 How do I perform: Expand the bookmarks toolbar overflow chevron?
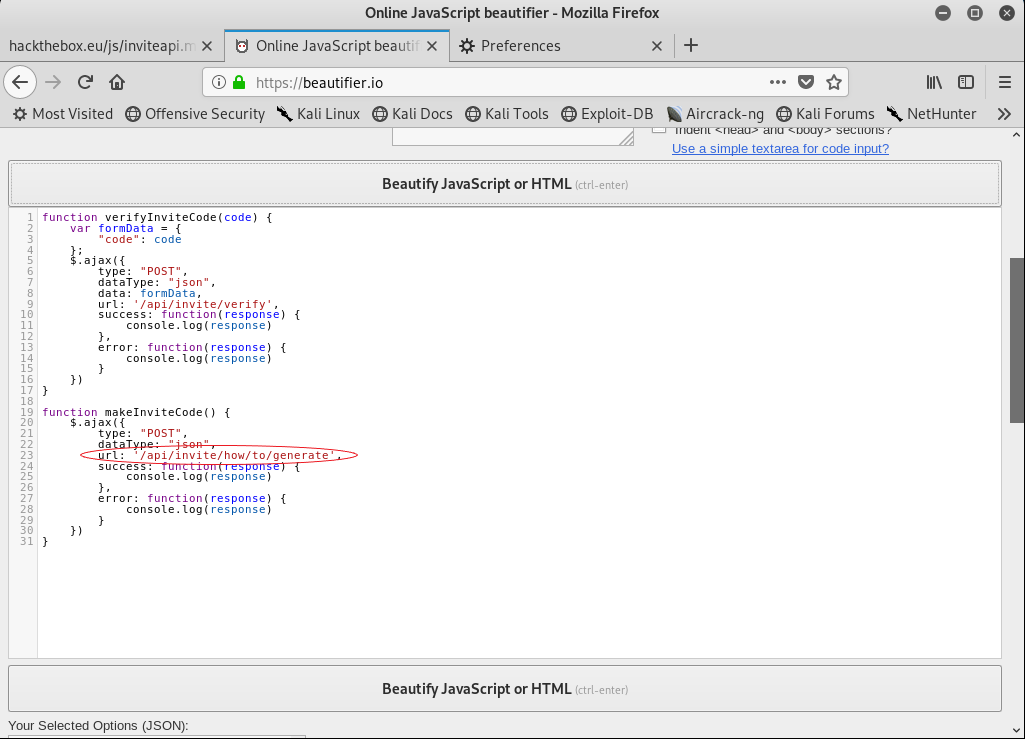(1005, 114)
